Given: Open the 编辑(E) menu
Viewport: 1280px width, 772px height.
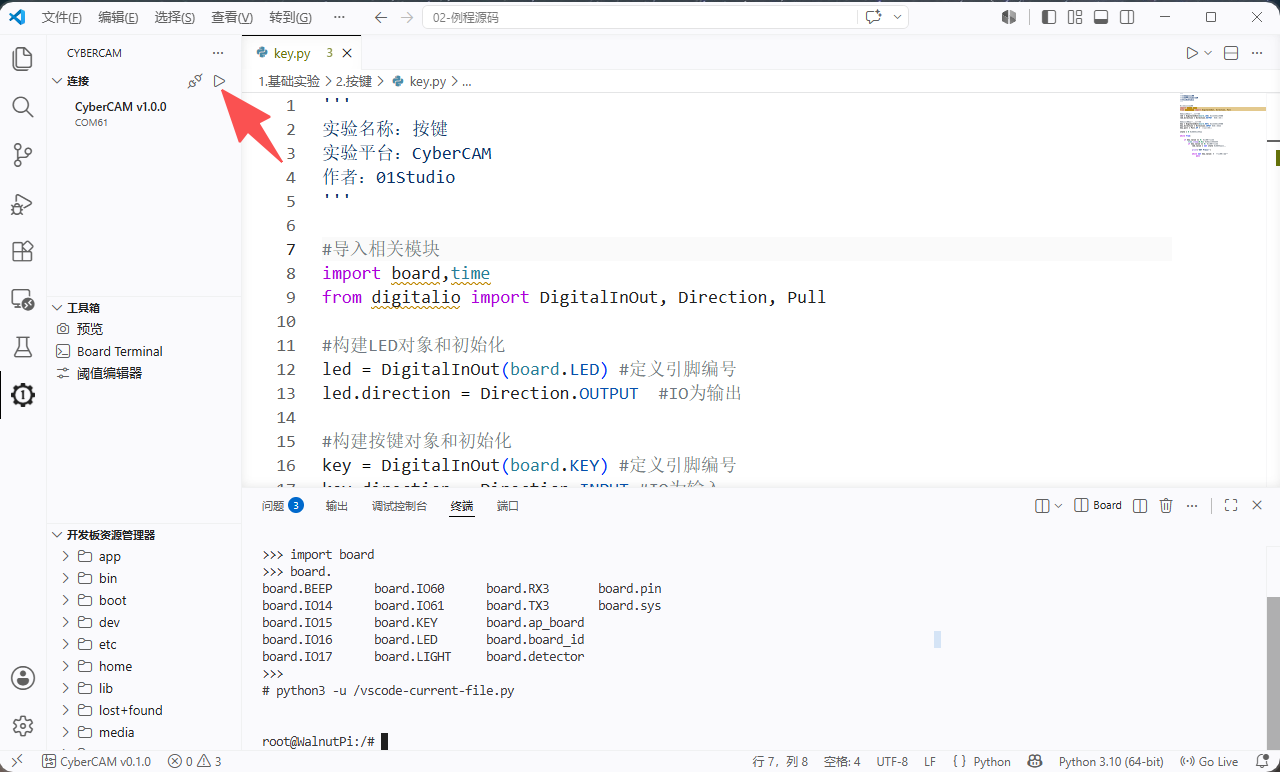Looking at the screenshot, I should coord(119,17).
